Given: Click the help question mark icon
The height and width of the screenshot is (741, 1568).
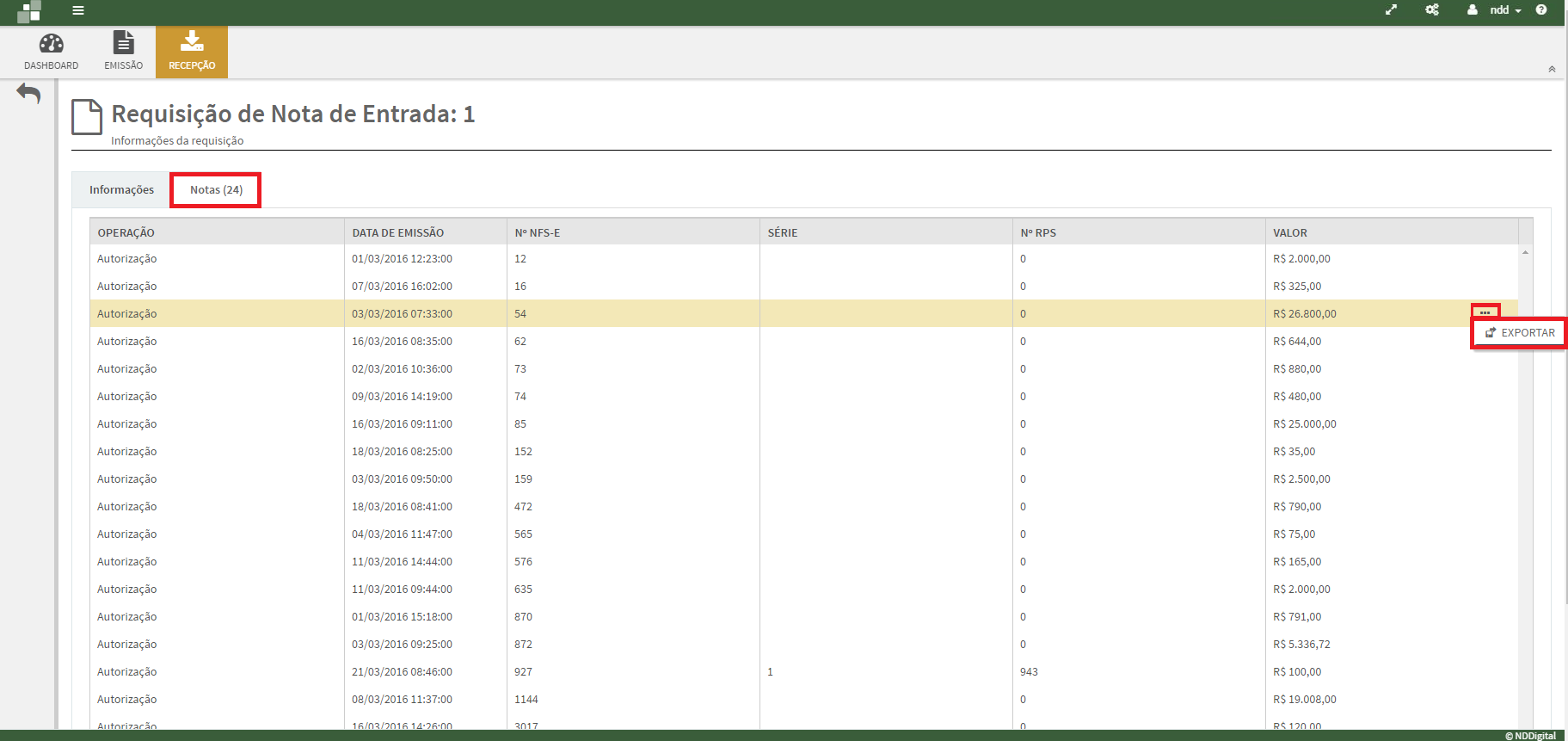Looking at the screenshot, I should tap(1541, 10).
